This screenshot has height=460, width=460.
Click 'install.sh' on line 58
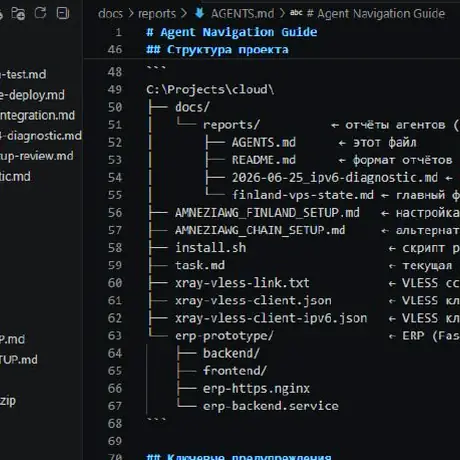[211, 248]
